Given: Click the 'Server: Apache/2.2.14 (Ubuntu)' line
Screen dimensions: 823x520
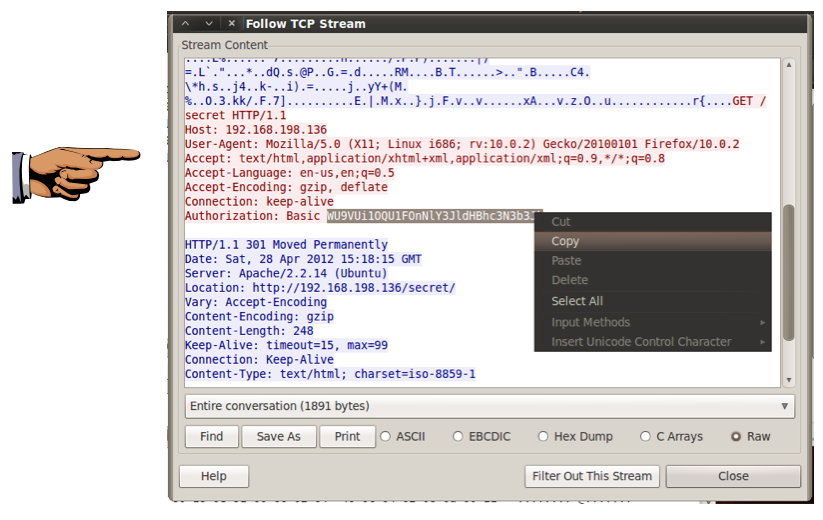Looking at the screenshot, I should [x=286, y=273].
